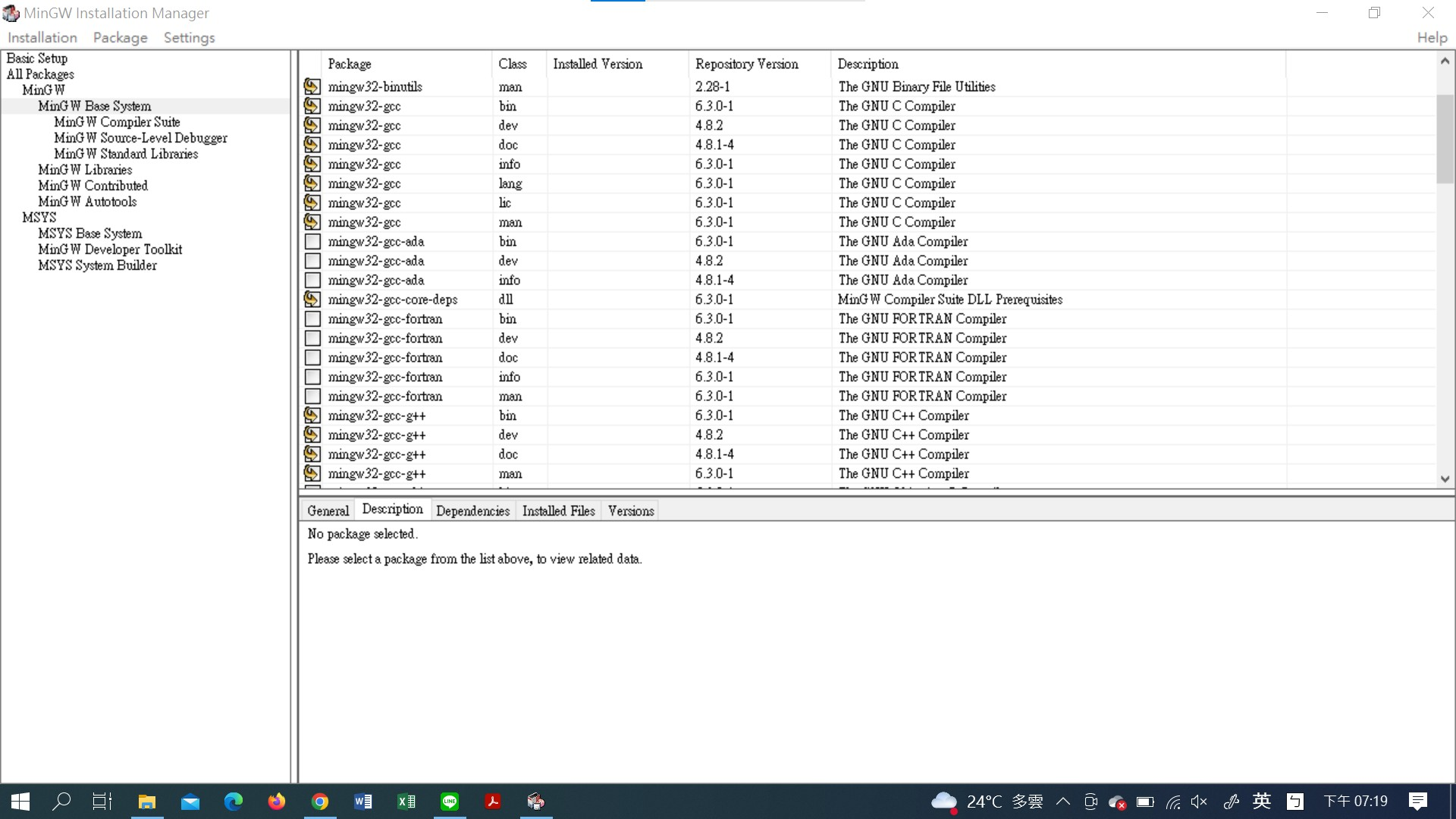Viewport: 1456px width, 819px height.
Task: Select MinGW Libraries category in tree
Action: 85,170
